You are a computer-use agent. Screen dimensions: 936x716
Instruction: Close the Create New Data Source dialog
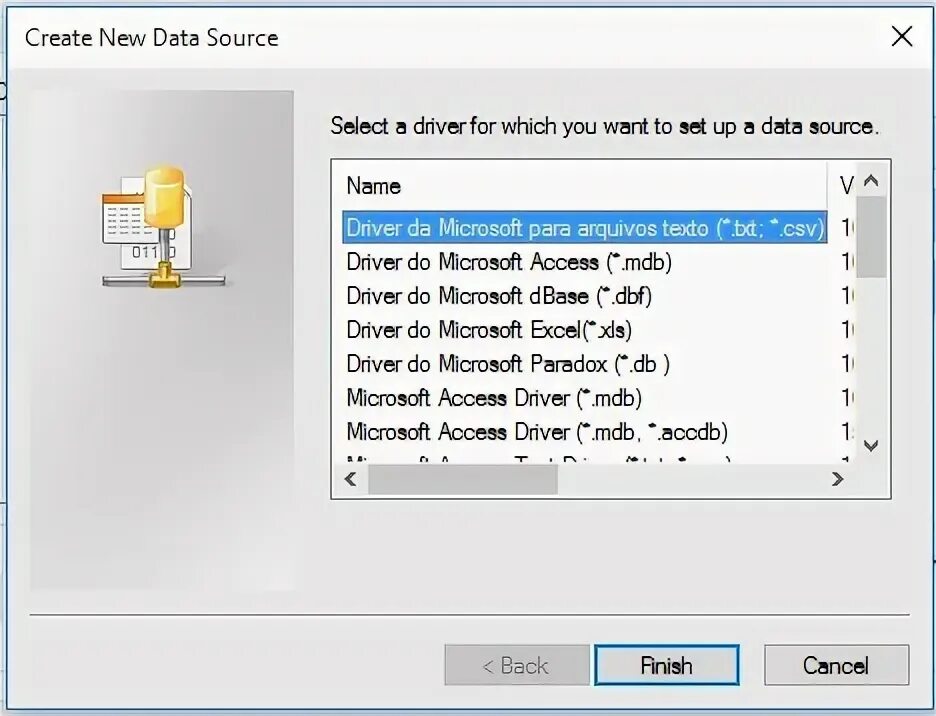(x=901, y=38)
